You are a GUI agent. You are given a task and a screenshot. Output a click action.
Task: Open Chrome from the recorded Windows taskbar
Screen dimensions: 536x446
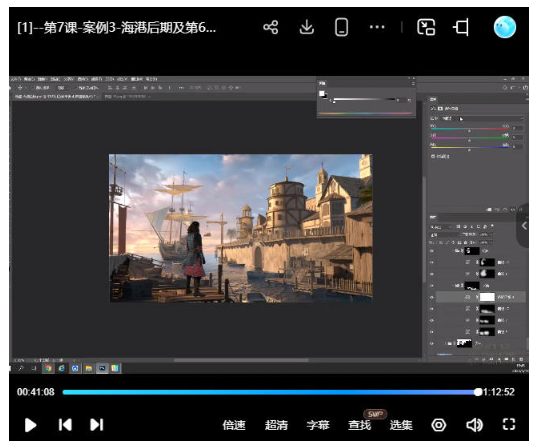pos(48,368)
